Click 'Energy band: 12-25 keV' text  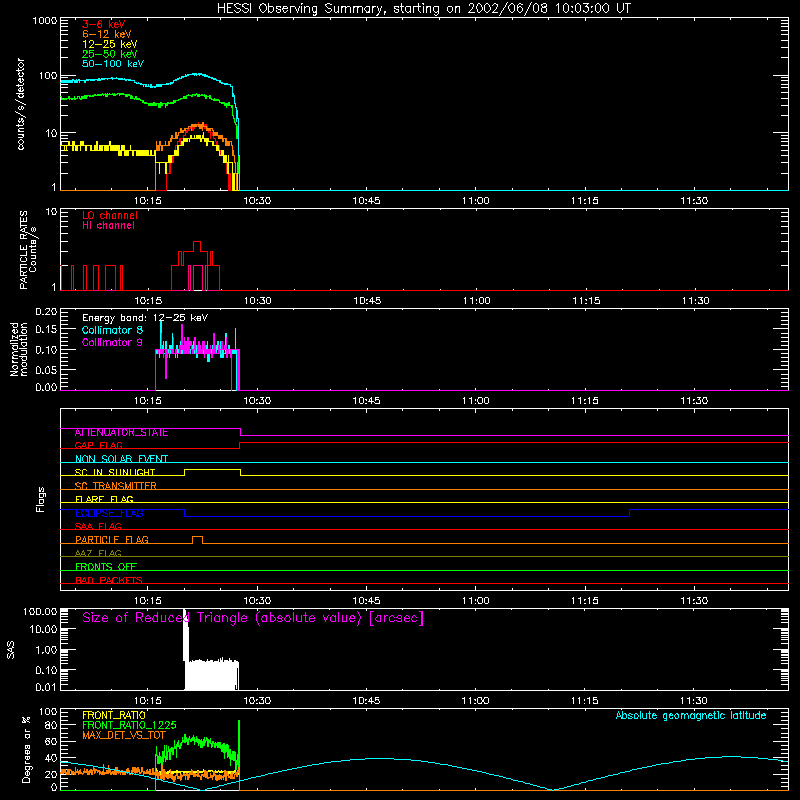[145, 318]
